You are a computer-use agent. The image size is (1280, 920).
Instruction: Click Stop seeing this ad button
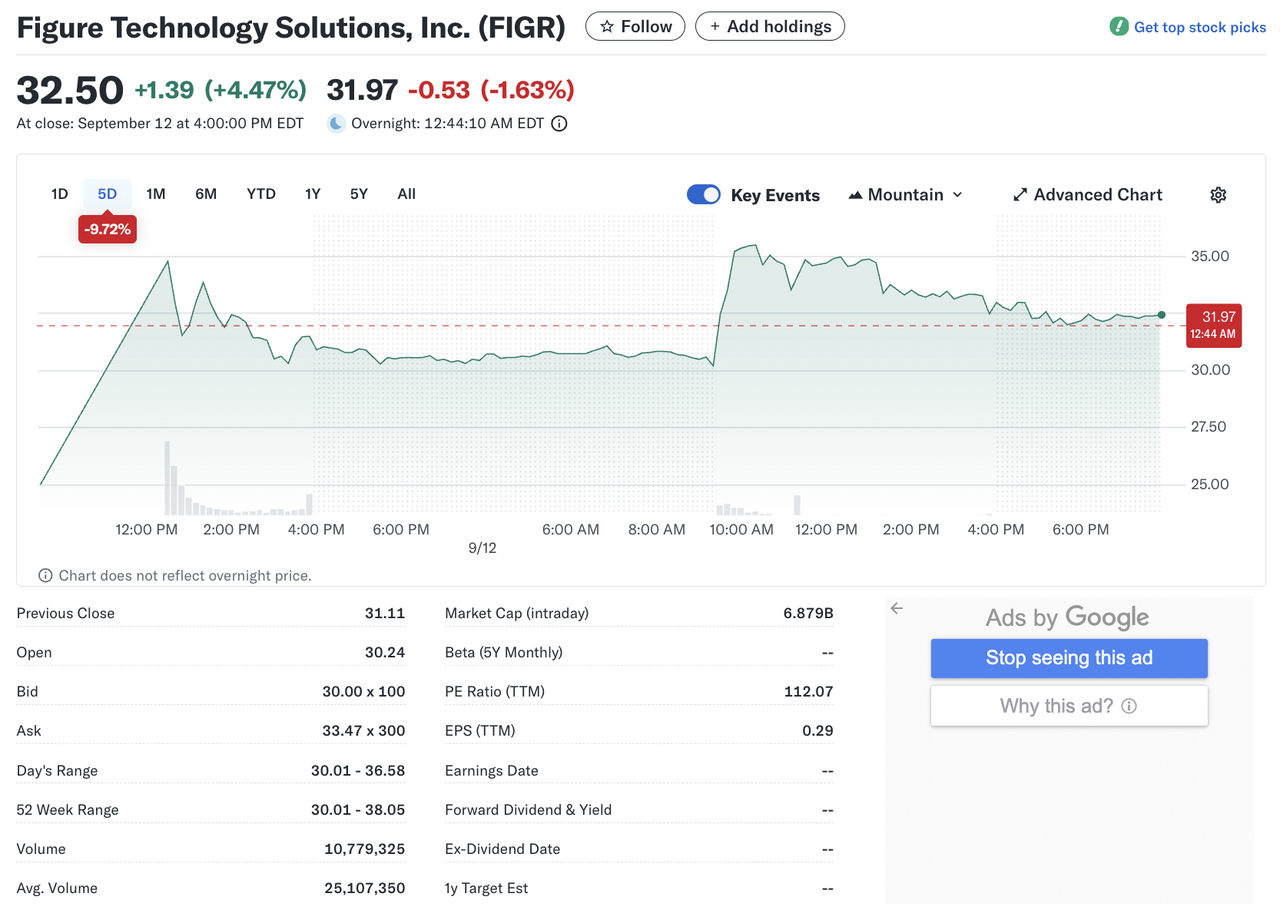tap(1069, 658)
